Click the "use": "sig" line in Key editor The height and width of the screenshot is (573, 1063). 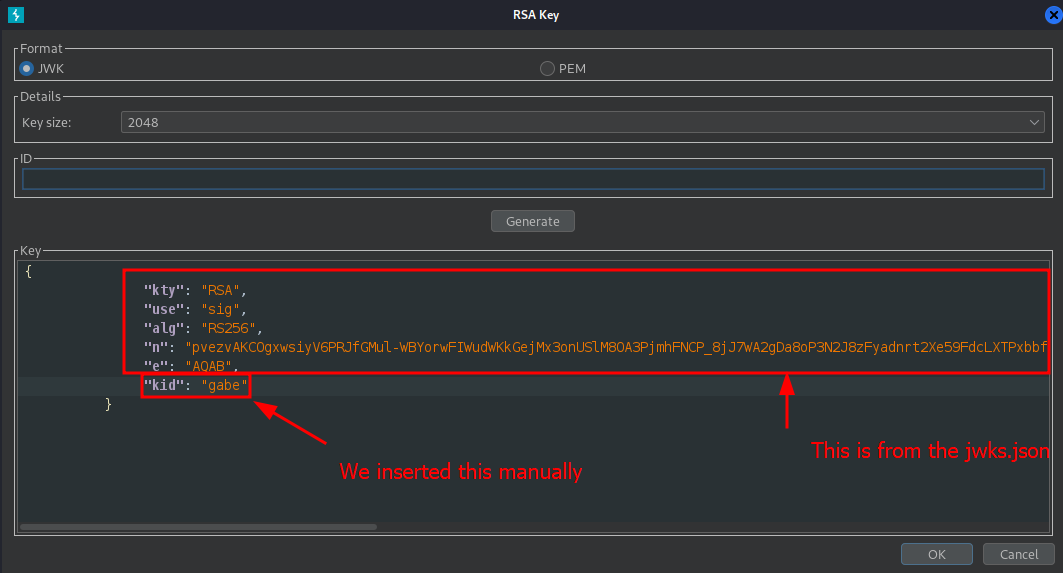click(x=195, y=309)
